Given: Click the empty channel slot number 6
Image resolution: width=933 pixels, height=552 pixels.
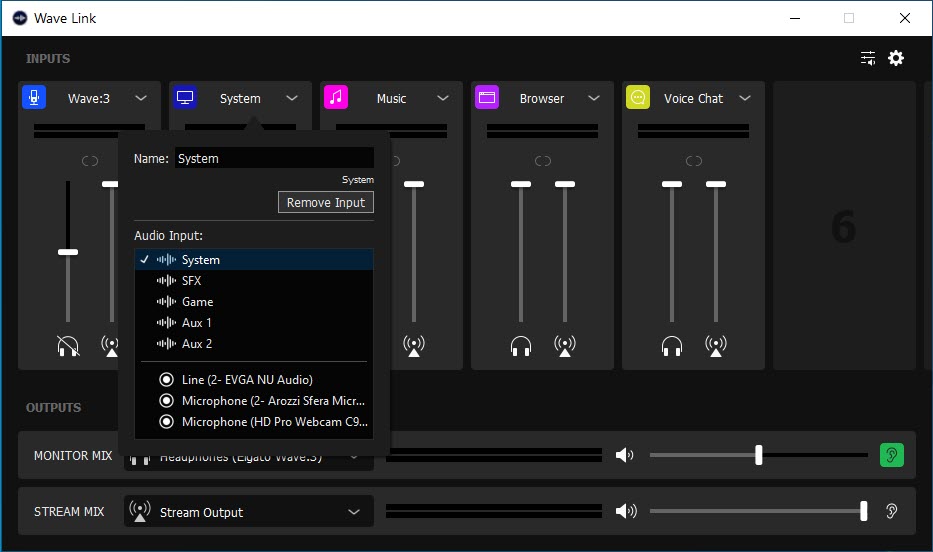Looking at the screenshot, I should [844, 226].
